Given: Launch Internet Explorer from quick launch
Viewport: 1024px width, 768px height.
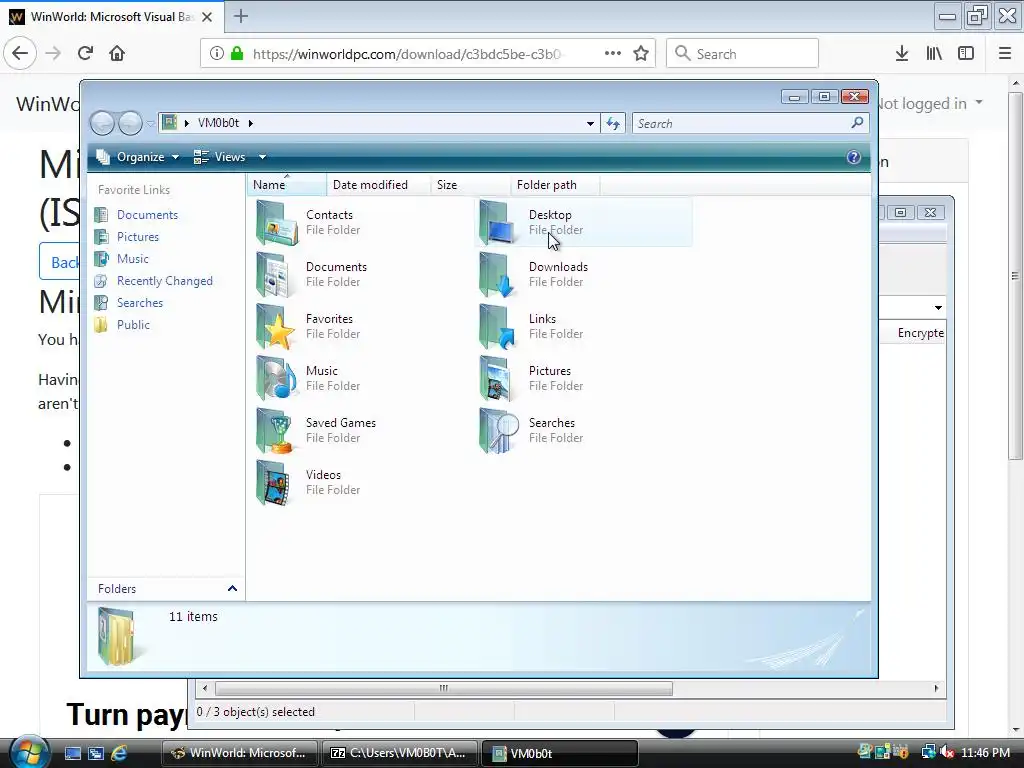Looking at the screenshot, I should [120, 753].
